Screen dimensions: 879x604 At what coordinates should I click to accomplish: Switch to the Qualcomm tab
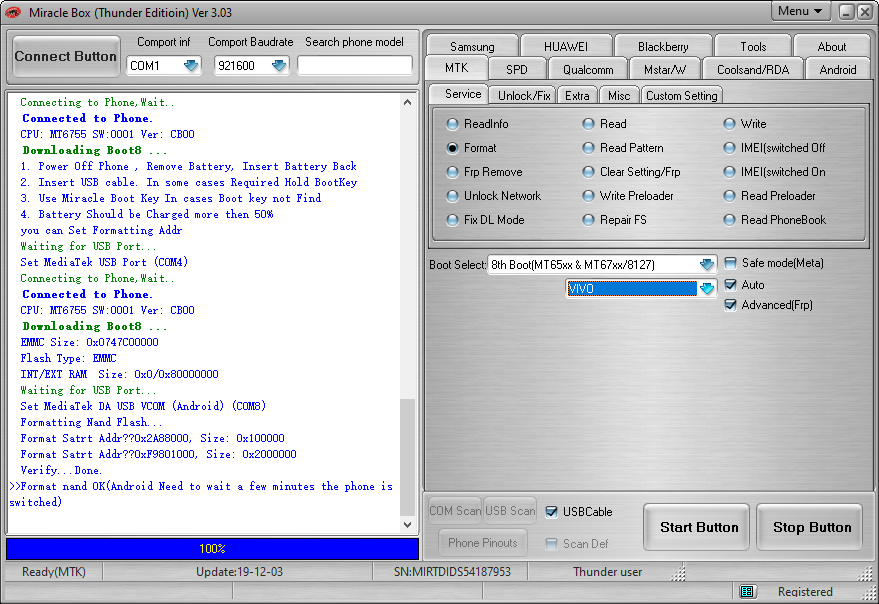click(x=588, y=70)
